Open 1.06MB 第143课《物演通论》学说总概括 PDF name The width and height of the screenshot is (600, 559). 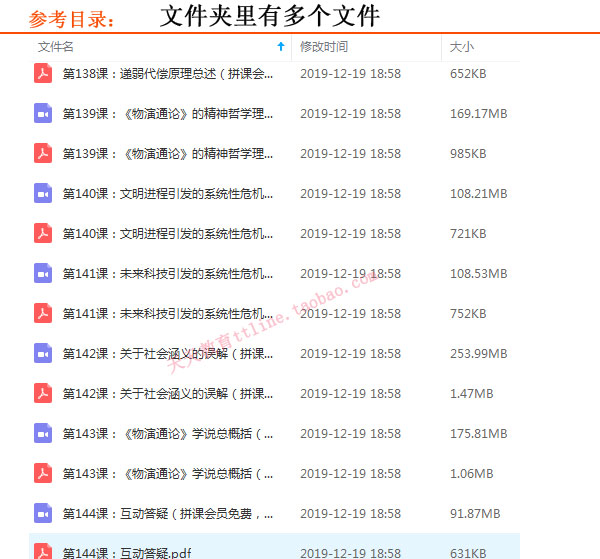click(168, 473)
